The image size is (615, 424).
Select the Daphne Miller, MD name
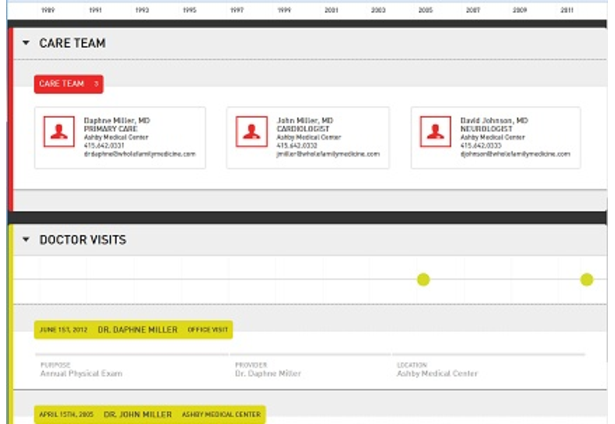(x=117, y=120)
